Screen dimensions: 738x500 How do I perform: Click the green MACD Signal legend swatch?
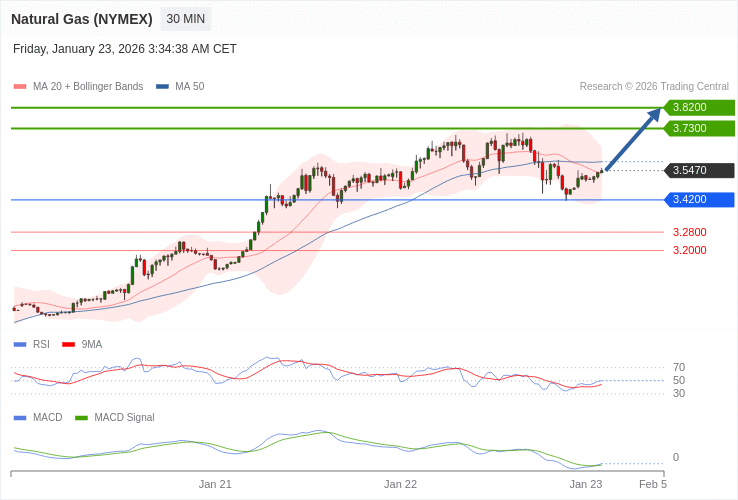point(81,418)
